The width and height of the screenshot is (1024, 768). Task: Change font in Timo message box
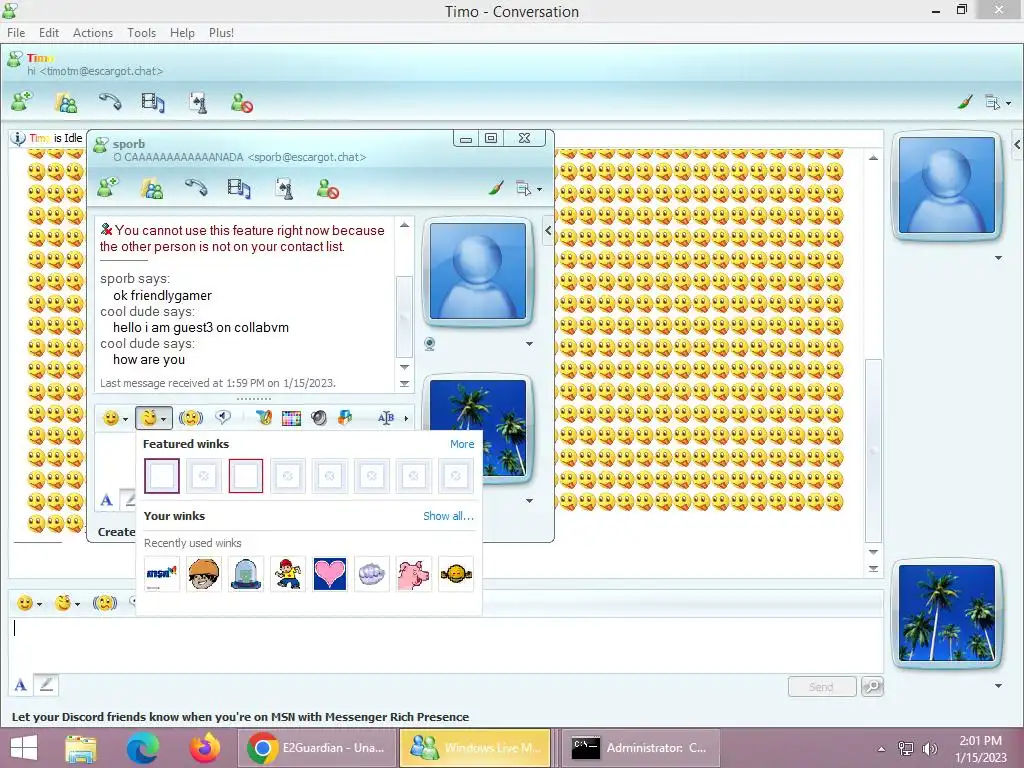click(x=20, y=685)
